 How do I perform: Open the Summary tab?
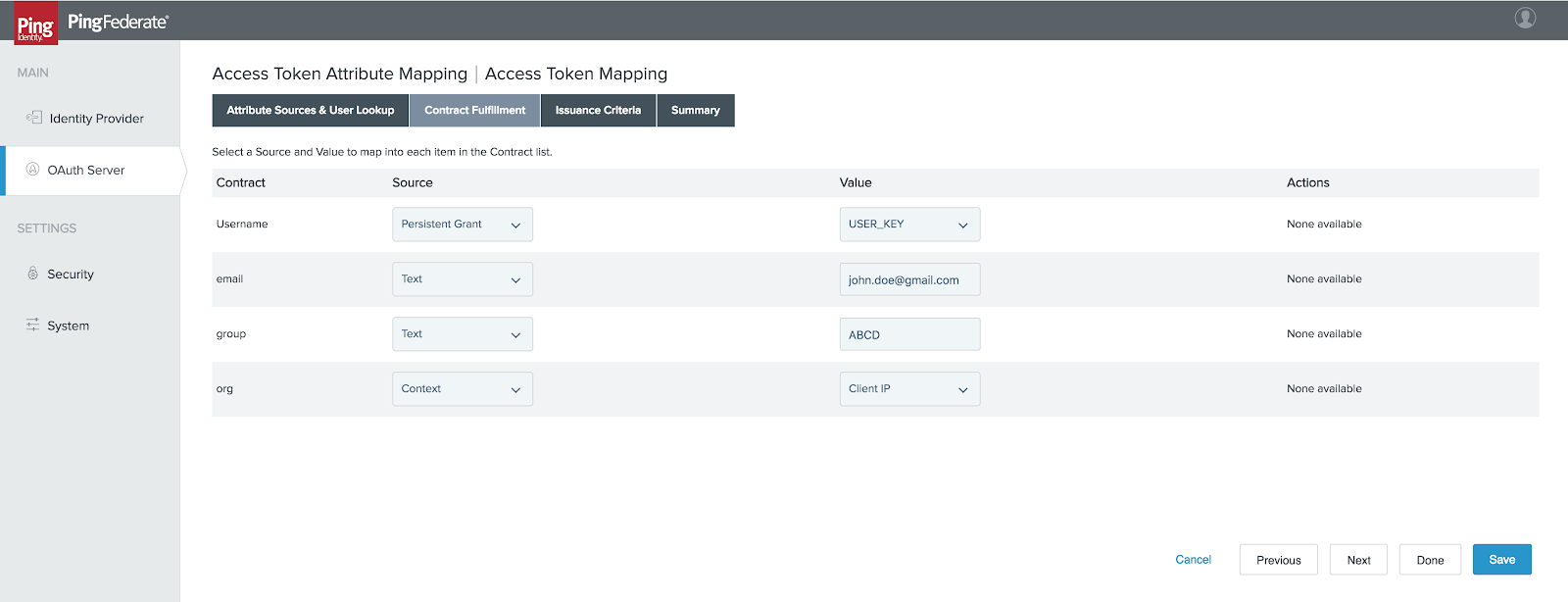point(695,111)
